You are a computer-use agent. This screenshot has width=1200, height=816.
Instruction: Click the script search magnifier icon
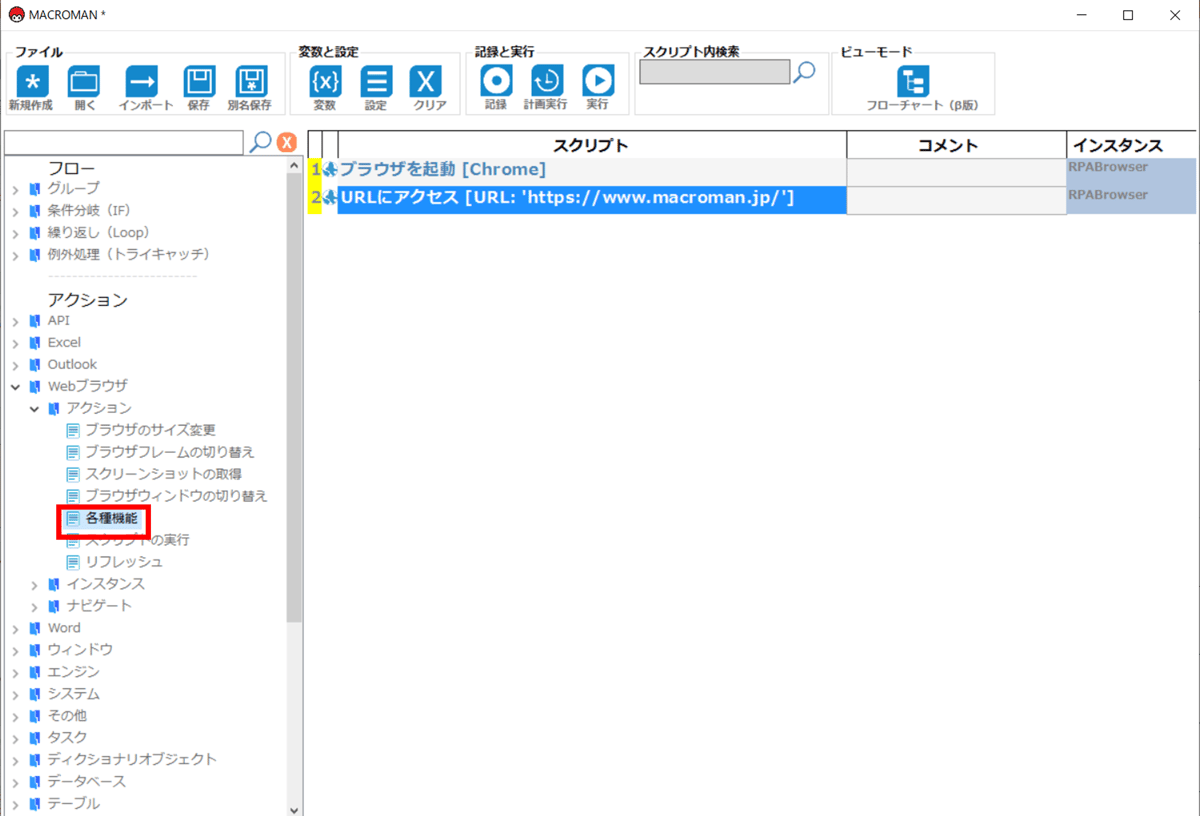(x=804, y=72)
